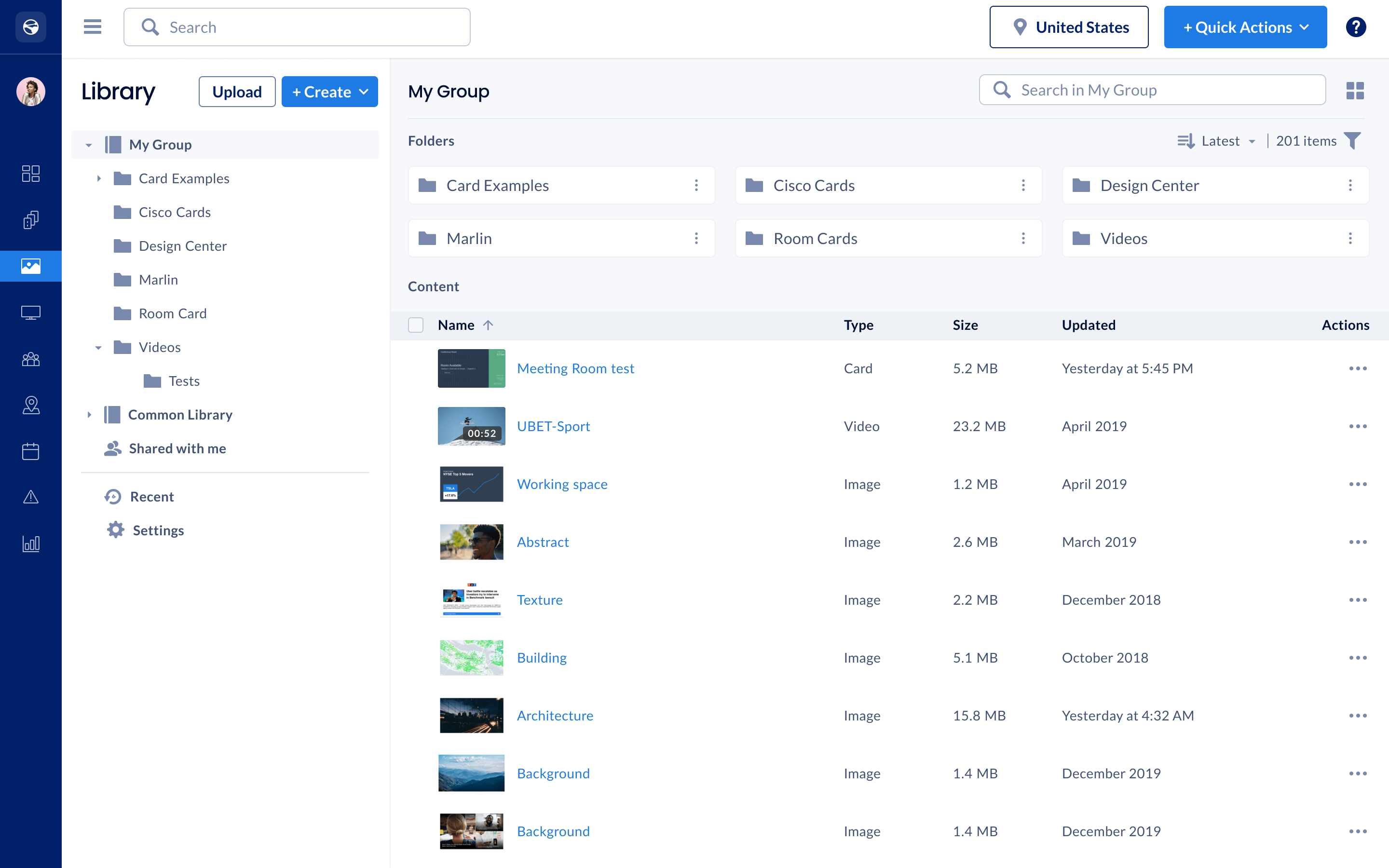Open the Create dropdown button
The width and height of the screenshot is (1389, 868).
click(329, 92)
